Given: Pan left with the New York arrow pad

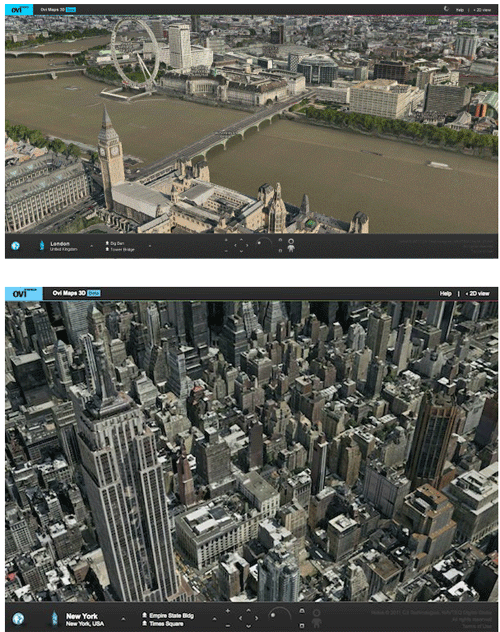Looking at the screenshot, I should pos(241,618).
